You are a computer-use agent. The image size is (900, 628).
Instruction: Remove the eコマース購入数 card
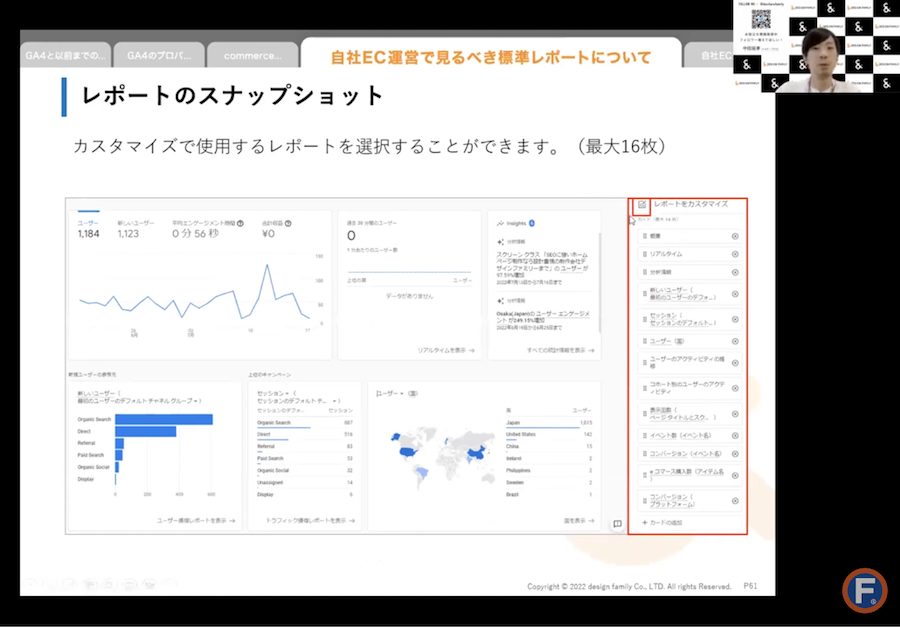point(735,475)
